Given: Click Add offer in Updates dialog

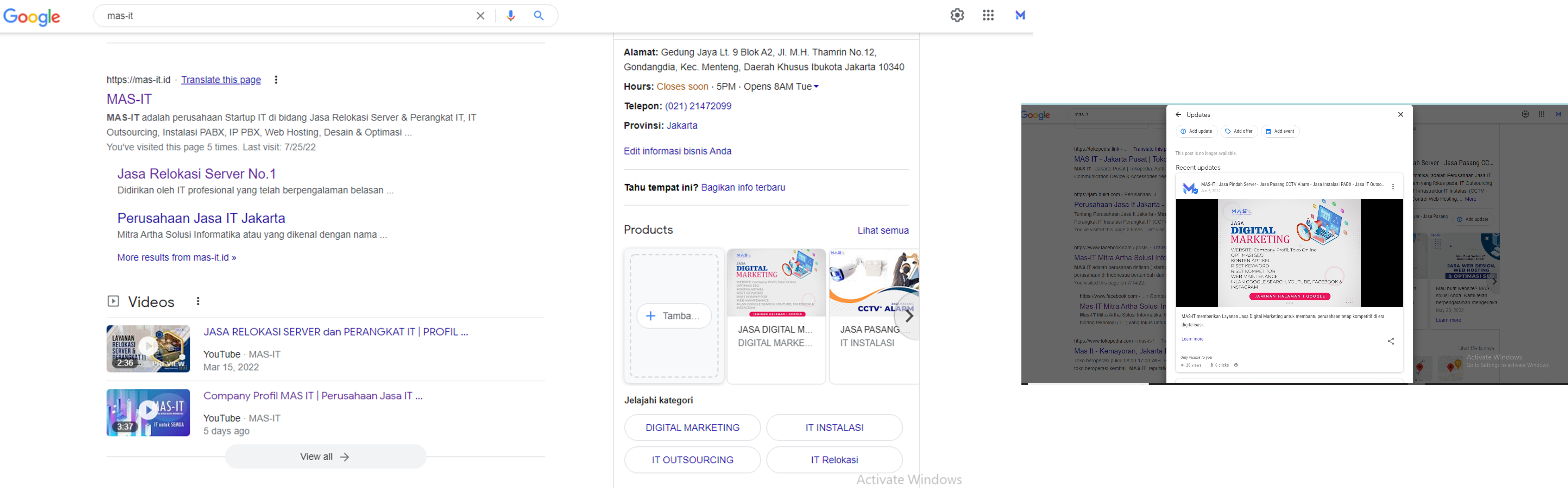Looking at the screenshot, I should pyautogui.click(x=1239, y=131).
